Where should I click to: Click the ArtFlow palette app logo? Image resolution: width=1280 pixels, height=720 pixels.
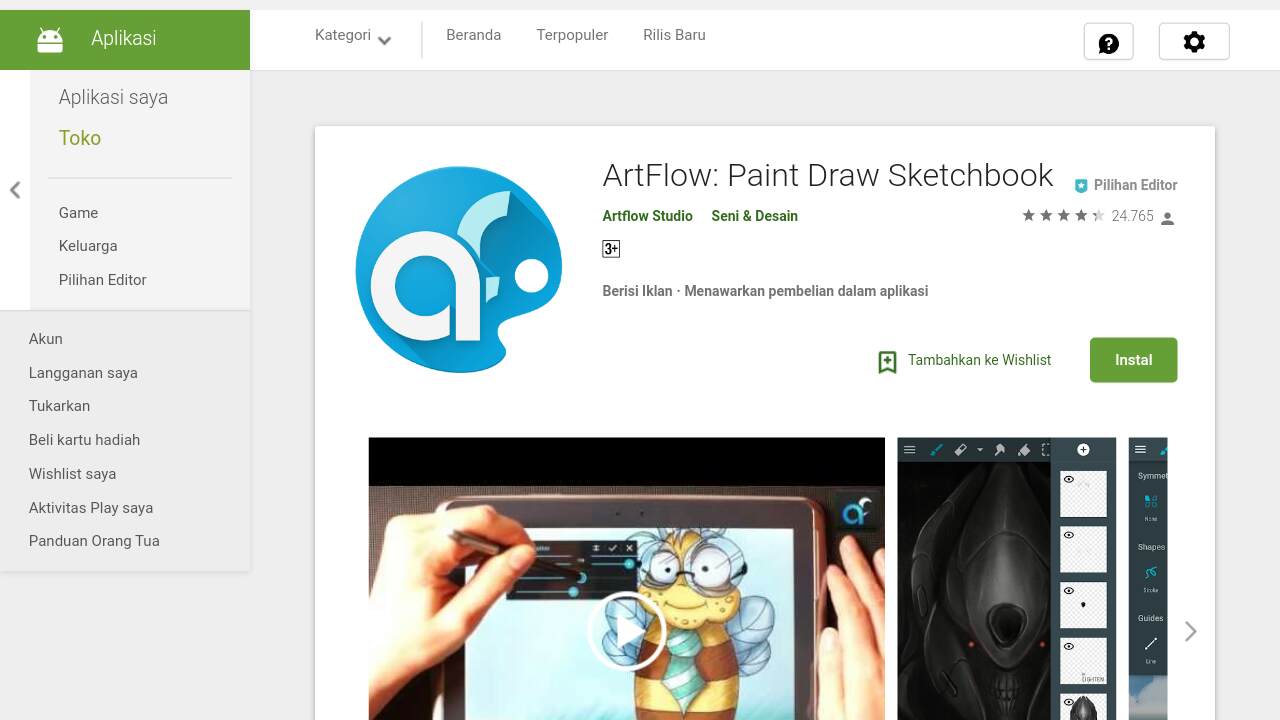point(459,270)
